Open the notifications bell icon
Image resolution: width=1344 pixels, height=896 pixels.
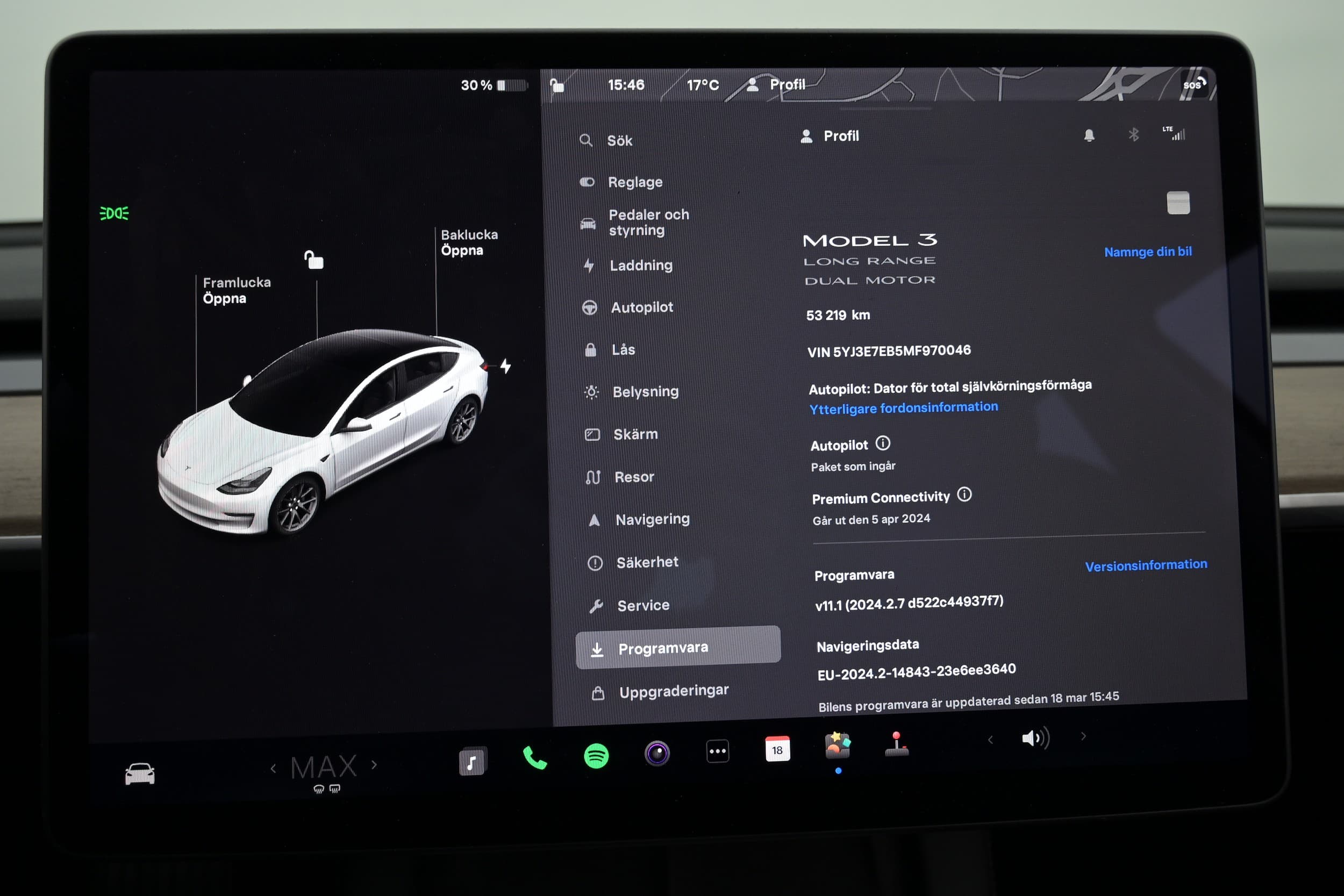point(1089,135)
